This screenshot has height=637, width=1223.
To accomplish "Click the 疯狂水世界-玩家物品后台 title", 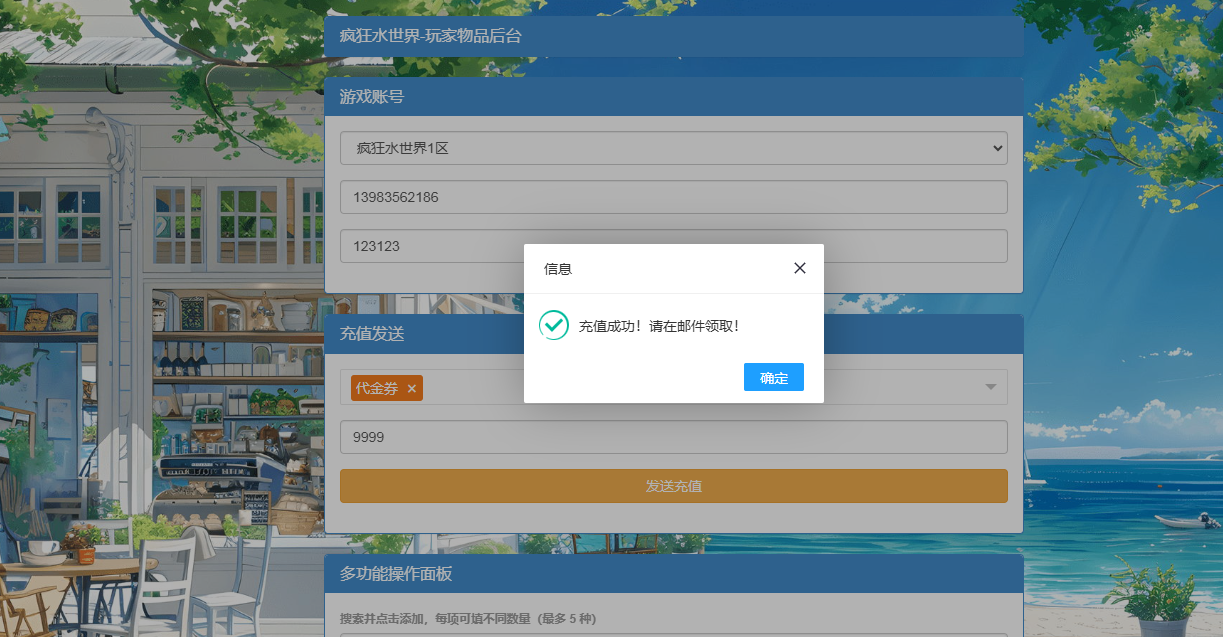I will pos(431,37).
